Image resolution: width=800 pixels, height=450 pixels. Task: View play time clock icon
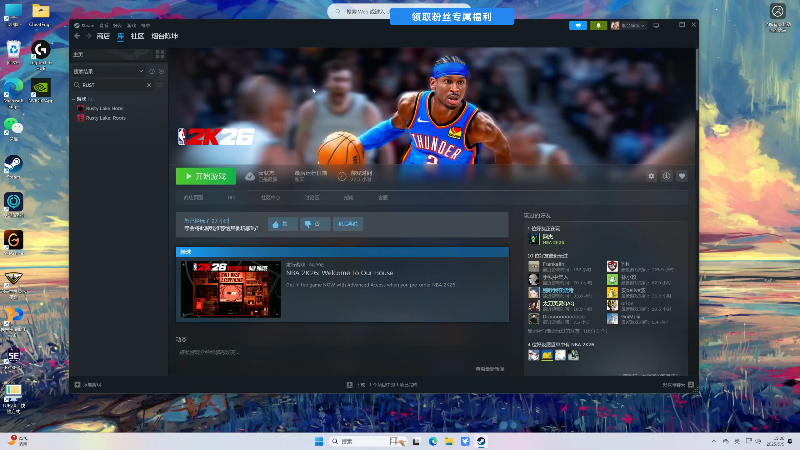[342, 177]
